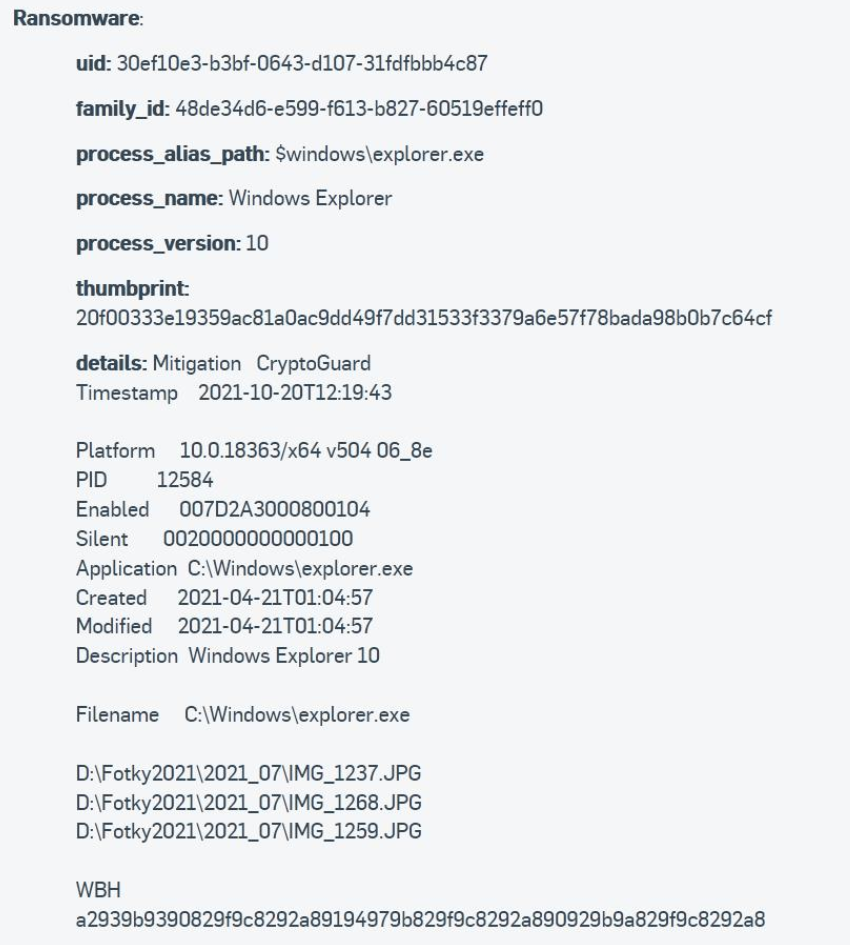Click the WBH hash starting with a2939b93
Viewport: 850px width, 945px height.
pos(420,920)
